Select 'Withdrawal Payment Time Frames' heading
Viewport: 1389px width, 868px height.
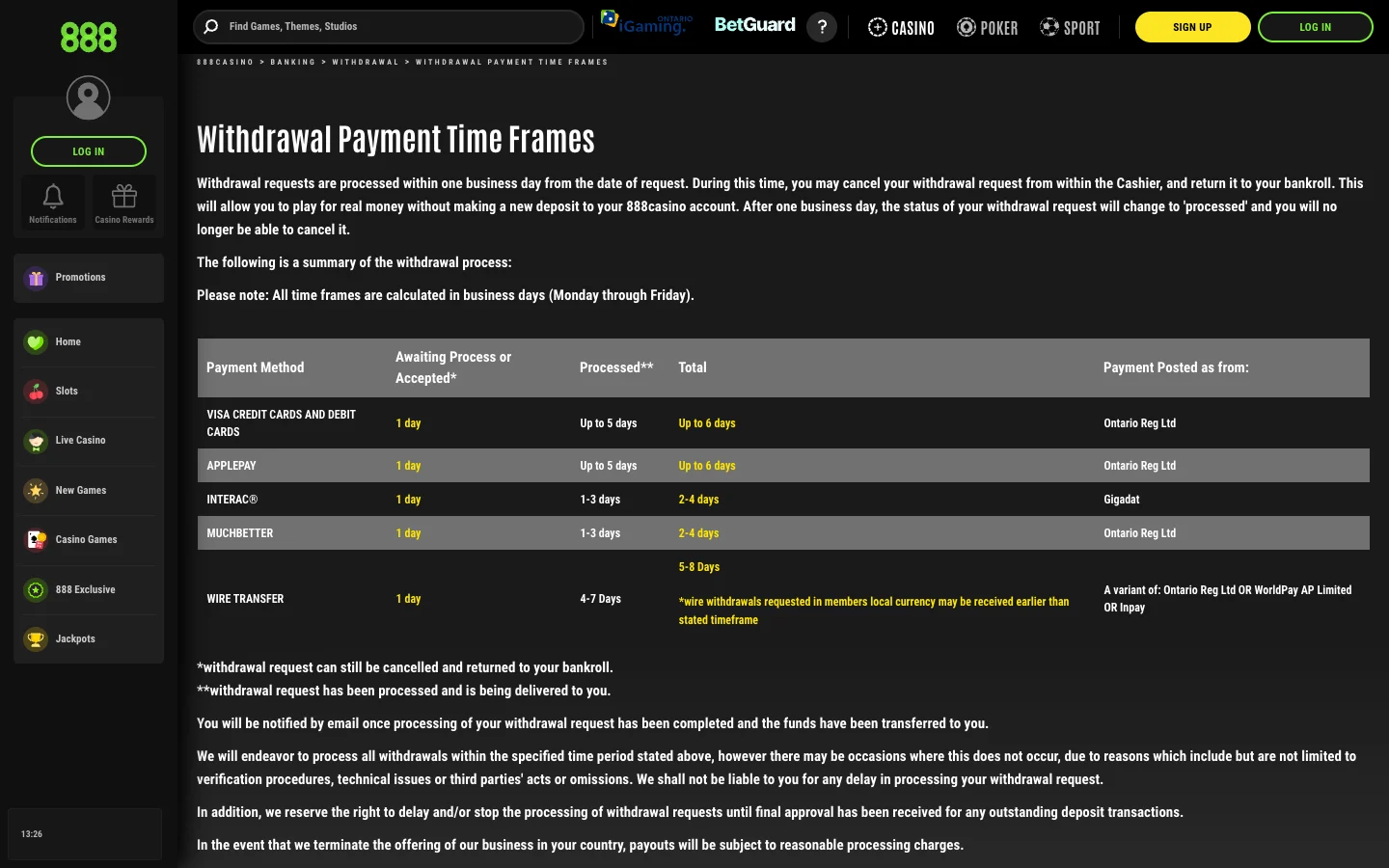click(x=395, y=140)
